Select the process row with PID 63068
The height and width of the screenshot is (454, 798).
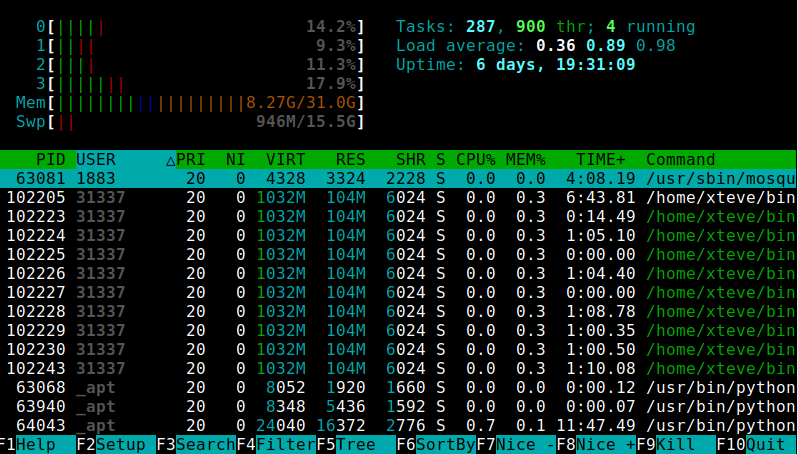(399, 388)
